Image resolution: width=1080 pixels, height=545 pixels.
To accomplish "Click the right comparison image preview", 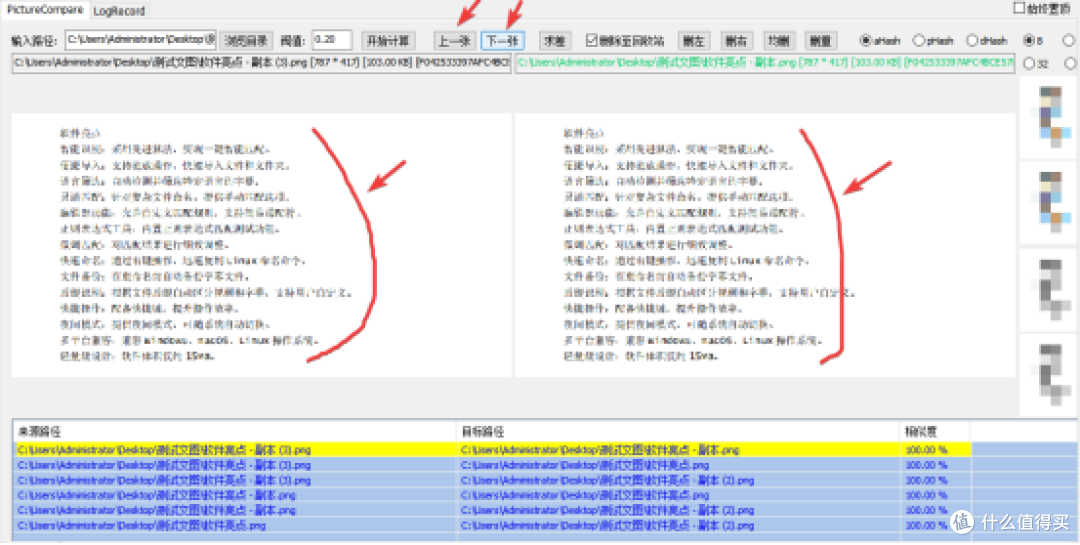I will 765,245.
